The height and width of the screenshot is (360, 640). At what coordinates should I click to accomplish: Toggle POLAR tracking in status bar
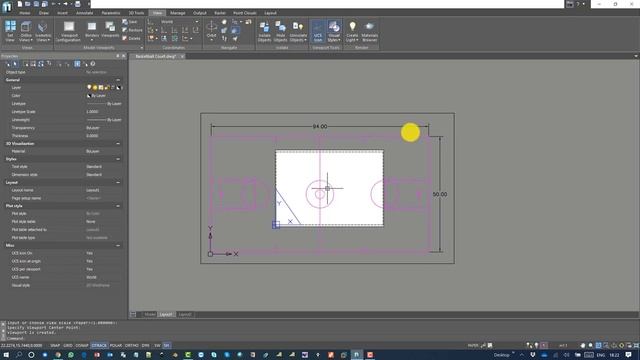click(116, 346)
